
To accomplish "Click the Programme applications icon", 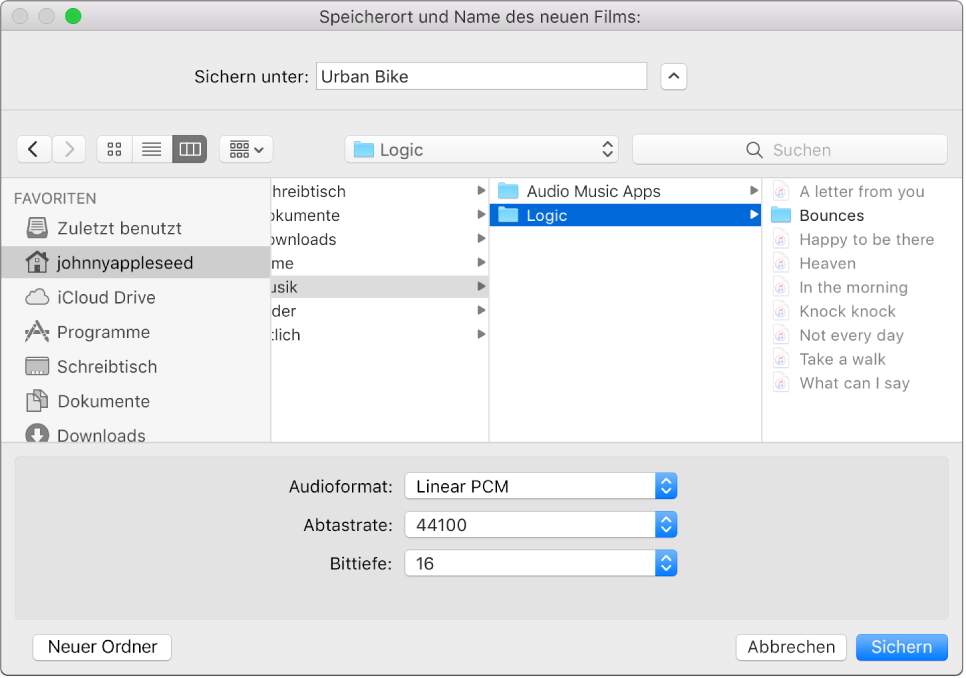I will click(37, 332).
